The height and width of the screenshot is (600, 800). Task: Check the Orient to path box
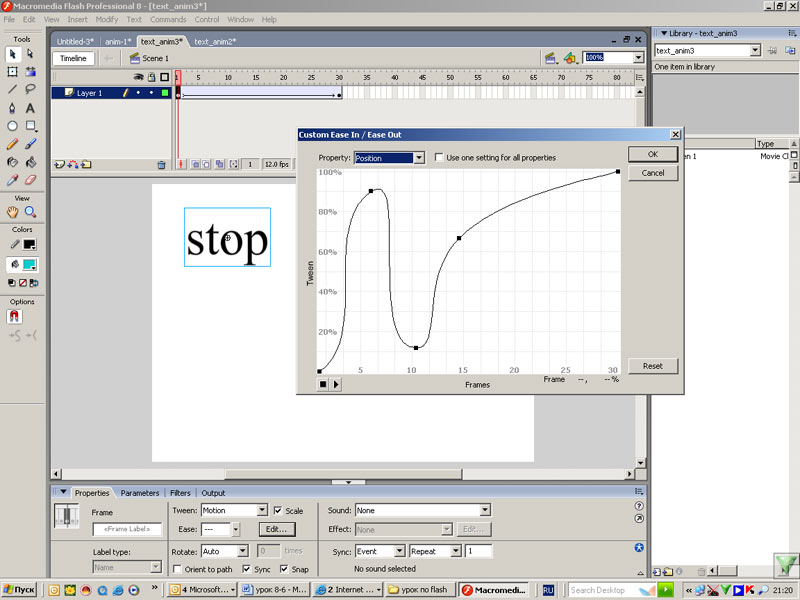point(177,569)
